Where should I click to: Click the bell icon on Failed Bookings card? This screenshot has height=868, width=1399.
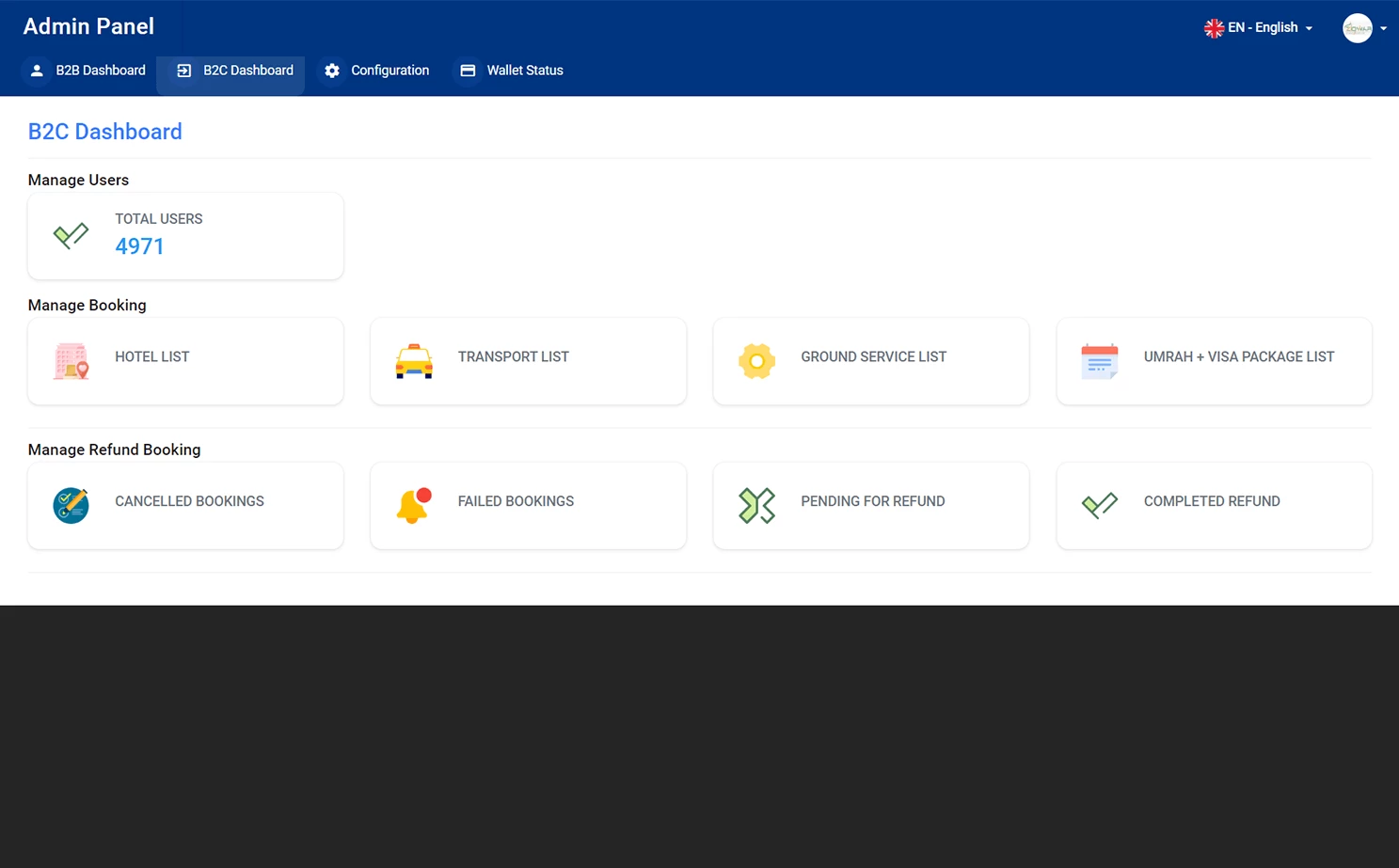click(414, 505)
